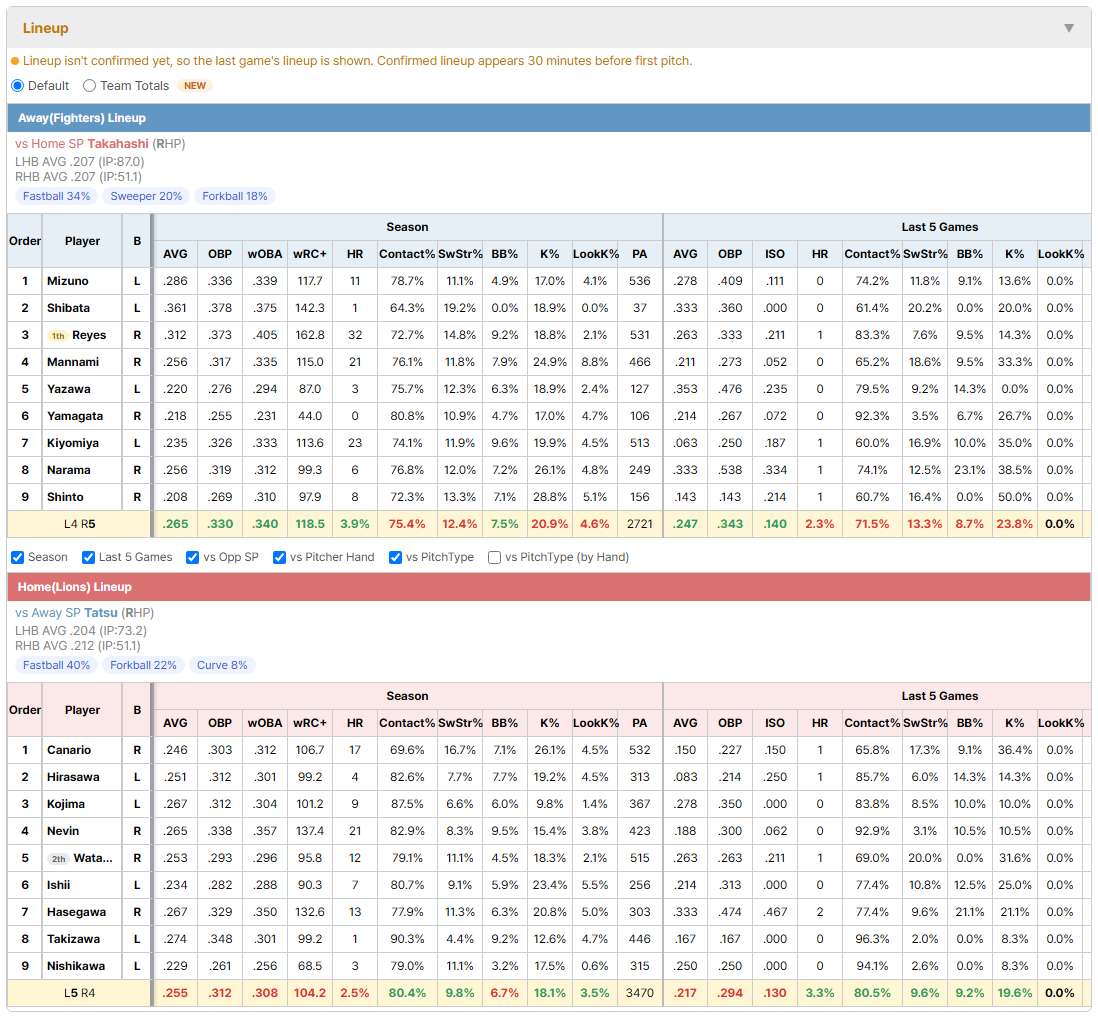The width and height of the screenshot is (1098, 1018).
Task: Click player Canario in Lions lineup
Action: [69, 750]
